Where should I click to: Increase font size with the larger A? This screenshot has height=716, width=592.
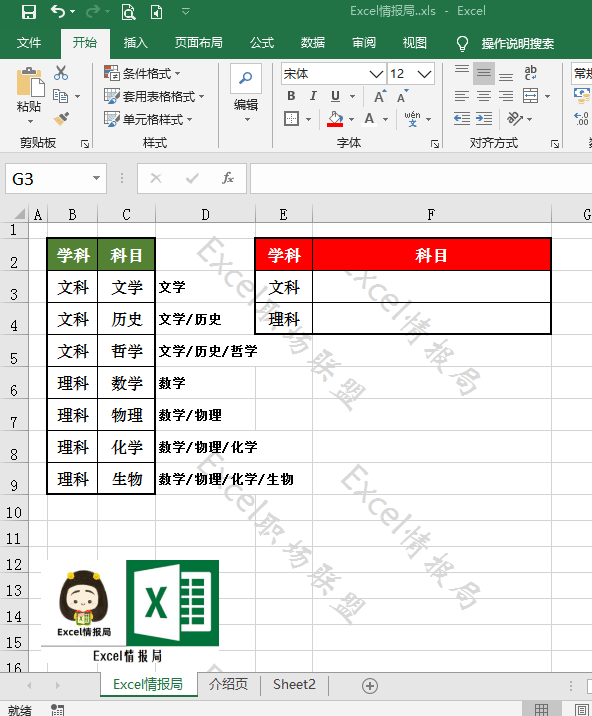[x=380, y=96]
